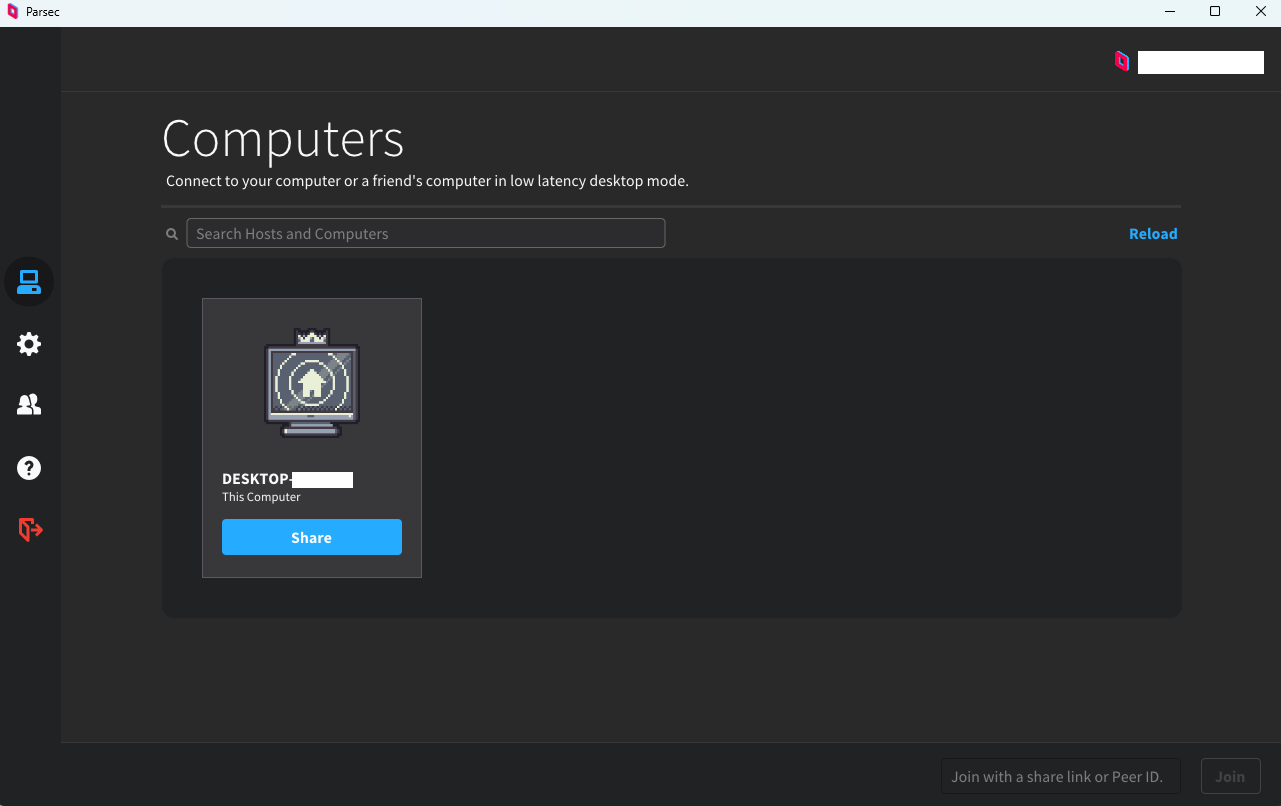Open Settings gear in sidebar
The width and height of the screenshot is (1281, 806).
pyautogui.click(x=29, y=344)
